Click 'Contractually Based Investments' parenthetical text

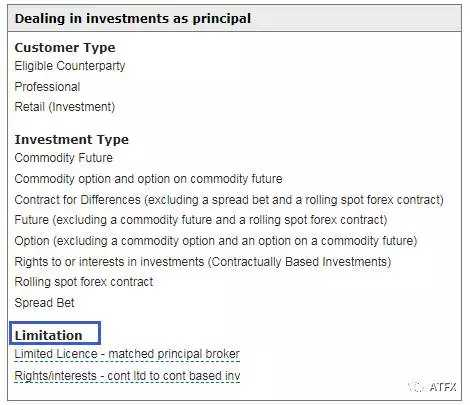[x=300, y=262]
